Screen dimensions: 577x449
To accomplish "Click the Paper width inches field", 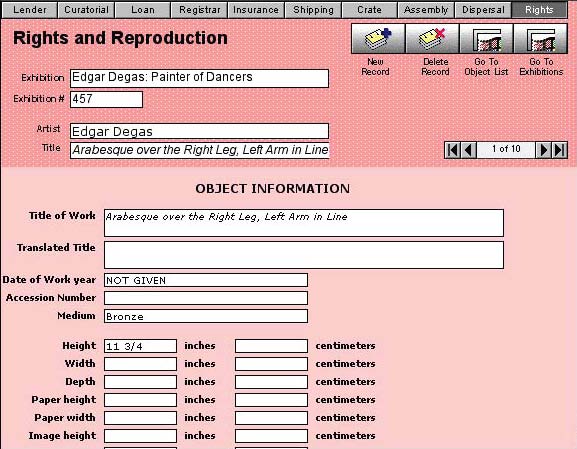I will tap(140, 418).
